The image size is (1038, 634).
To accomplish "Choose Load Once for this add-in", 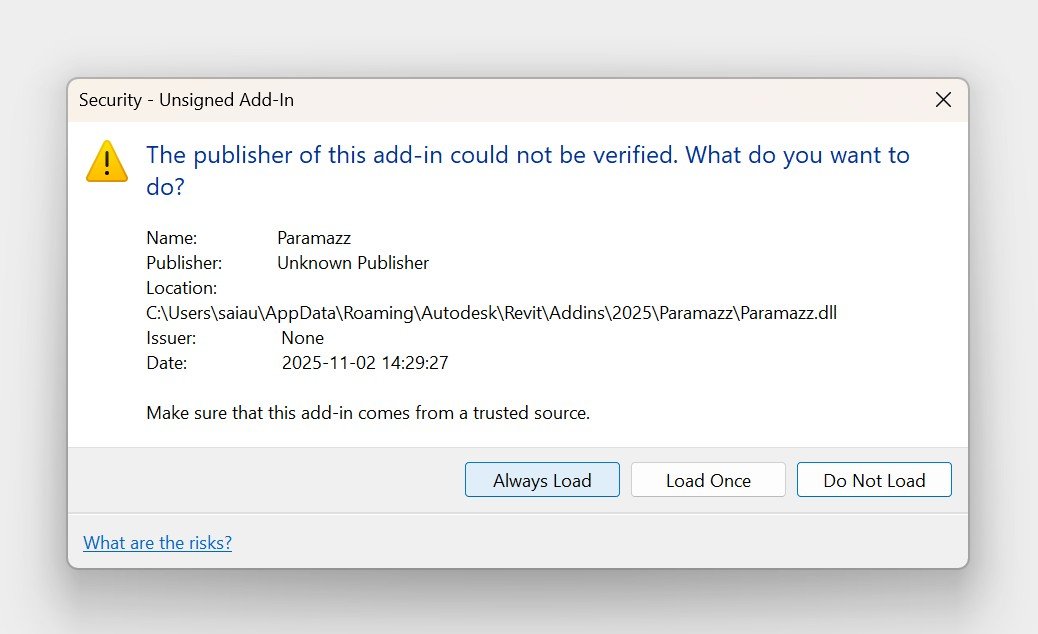I will (x=708, y=480).
